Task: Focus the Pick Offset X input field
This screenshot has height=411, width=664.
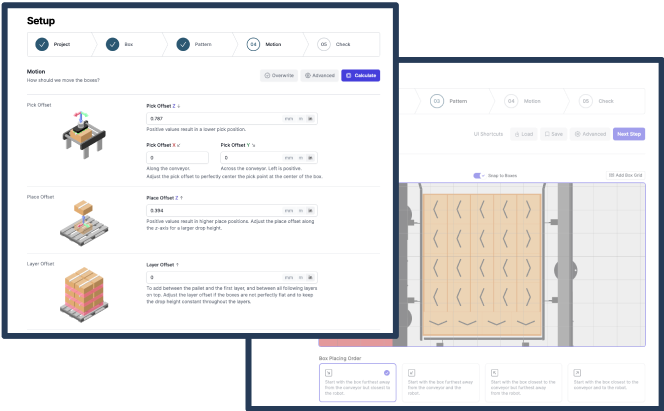Action: (177, 158)
